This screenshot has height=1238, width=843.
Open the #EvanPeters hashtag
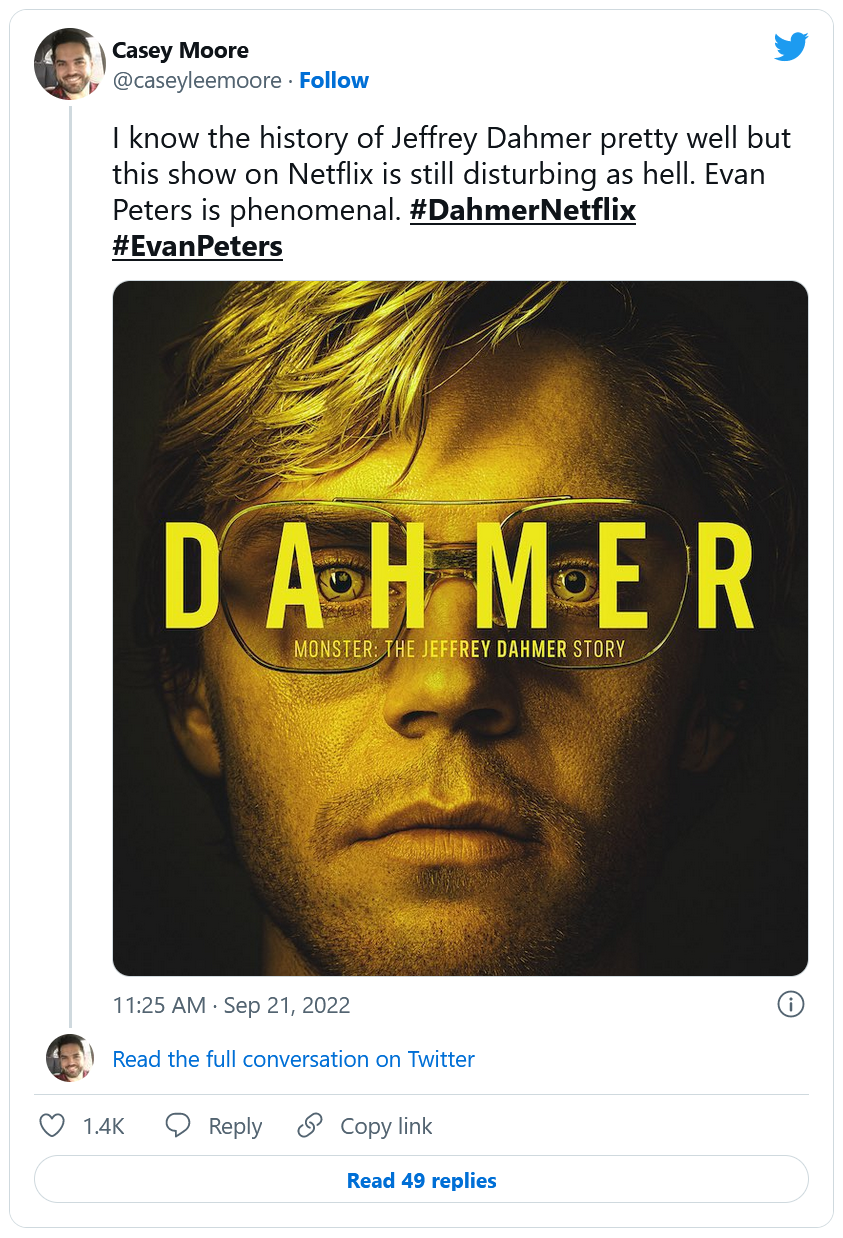coord(197,246)
